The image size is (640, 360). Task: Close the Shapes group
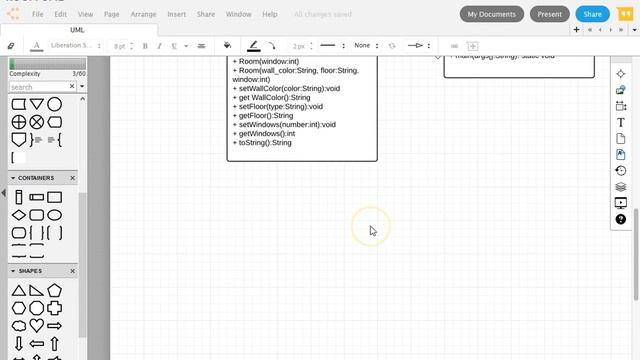tap(73, 271)
